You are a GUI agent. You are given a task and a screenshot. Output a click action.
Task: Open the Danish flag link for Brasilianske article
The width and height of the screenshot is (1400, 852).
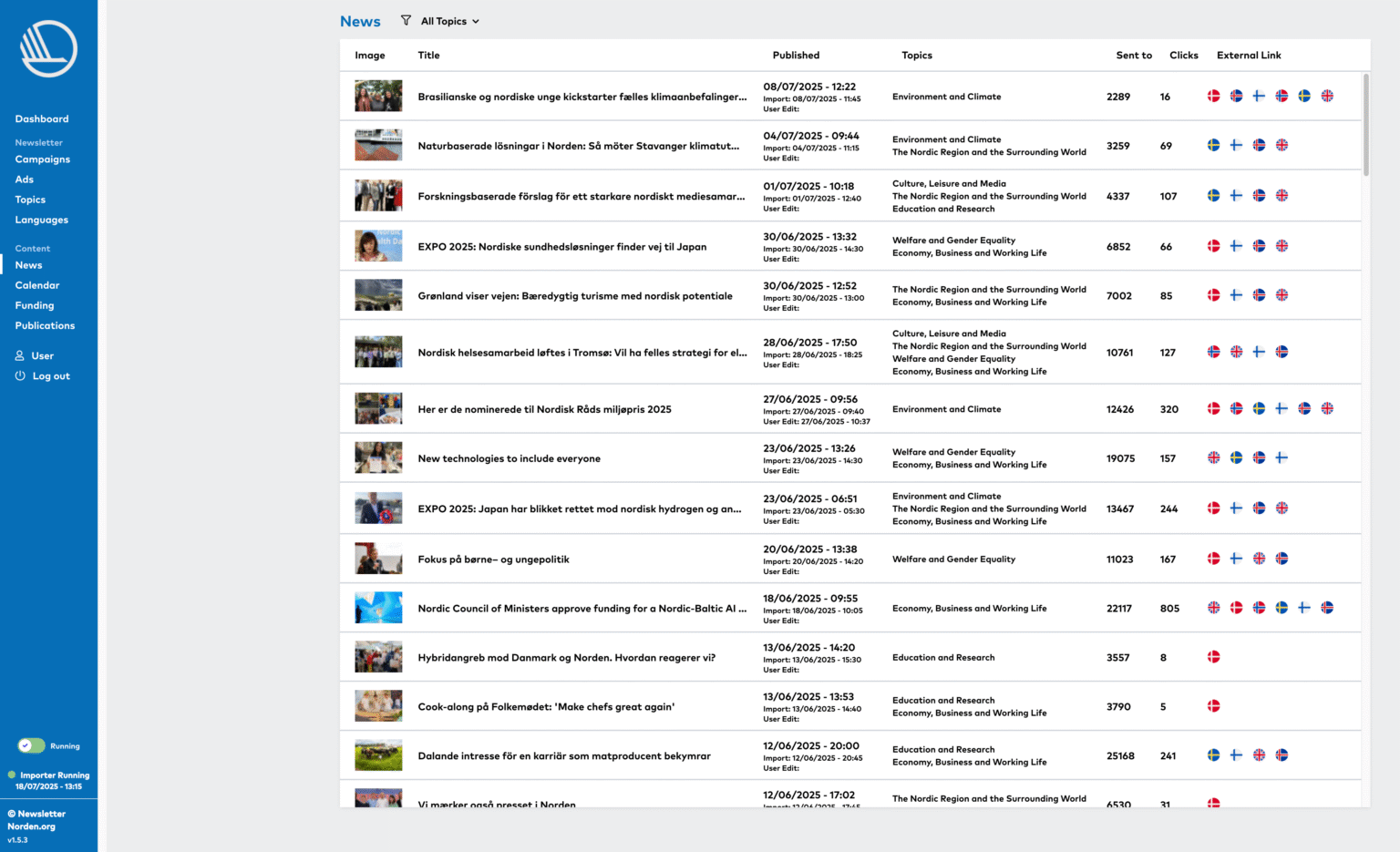click(1213, 96)
